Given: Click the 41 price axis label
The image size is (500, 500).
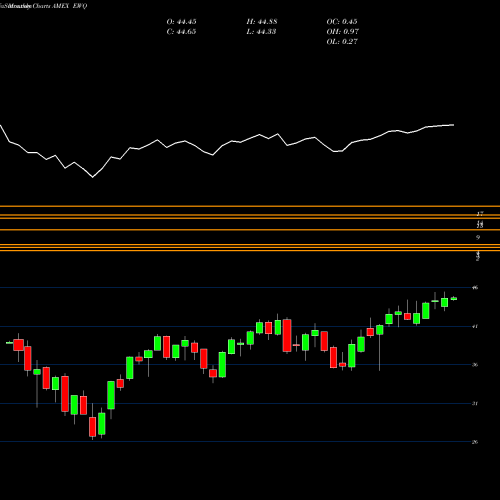Looking at the screenshot, I should (x=475, y=326).
